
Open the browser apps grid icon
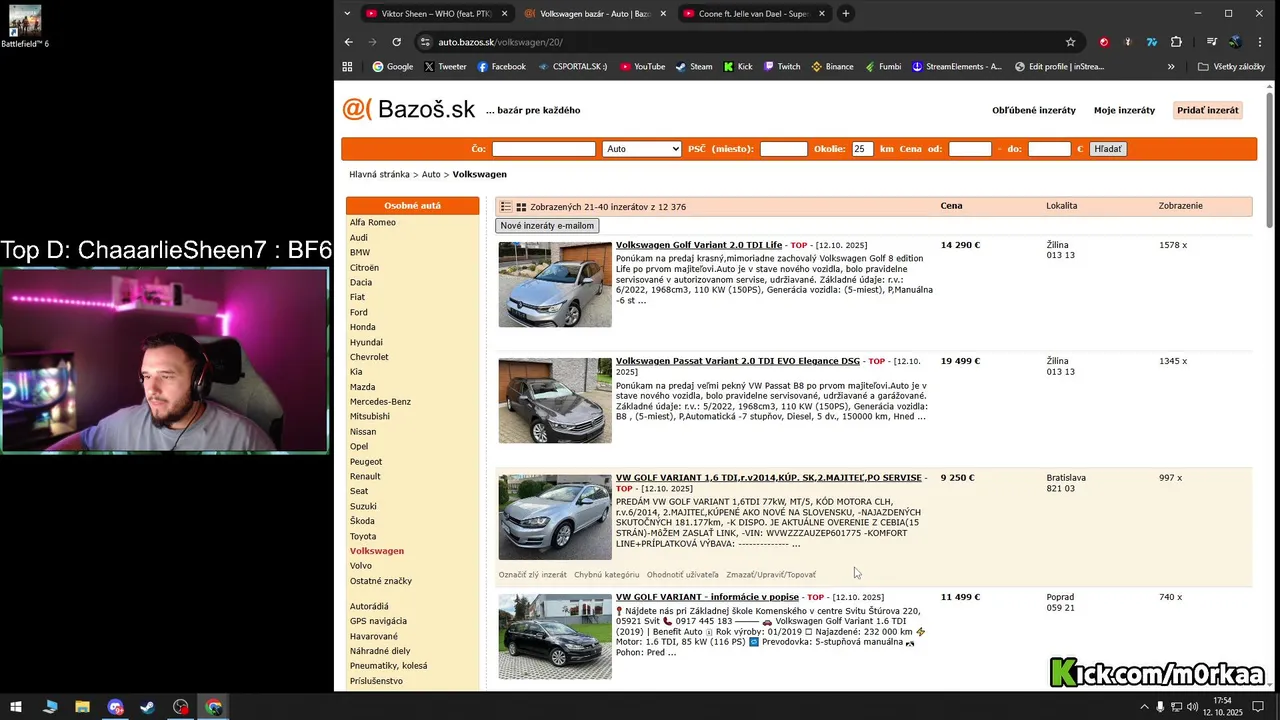347,67
